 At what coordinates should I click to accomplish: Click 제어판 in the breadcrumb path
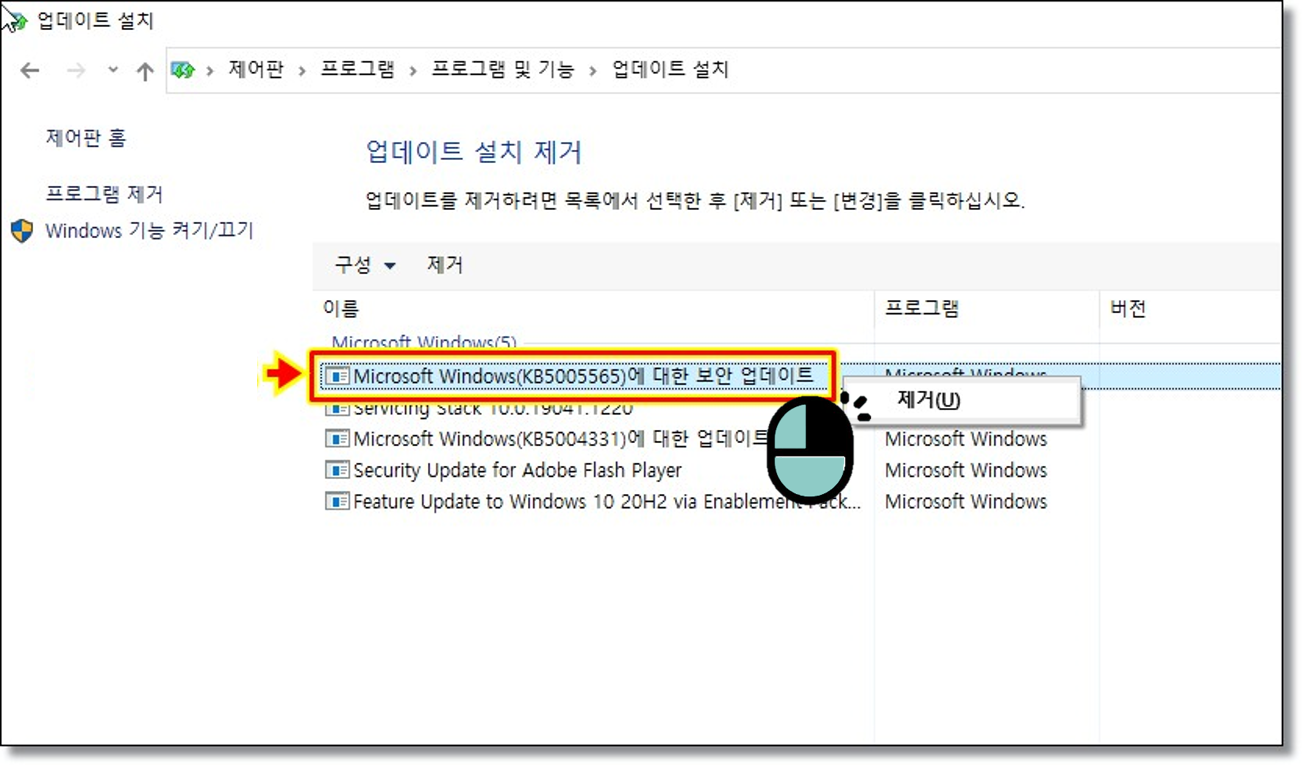coord(256,70)
